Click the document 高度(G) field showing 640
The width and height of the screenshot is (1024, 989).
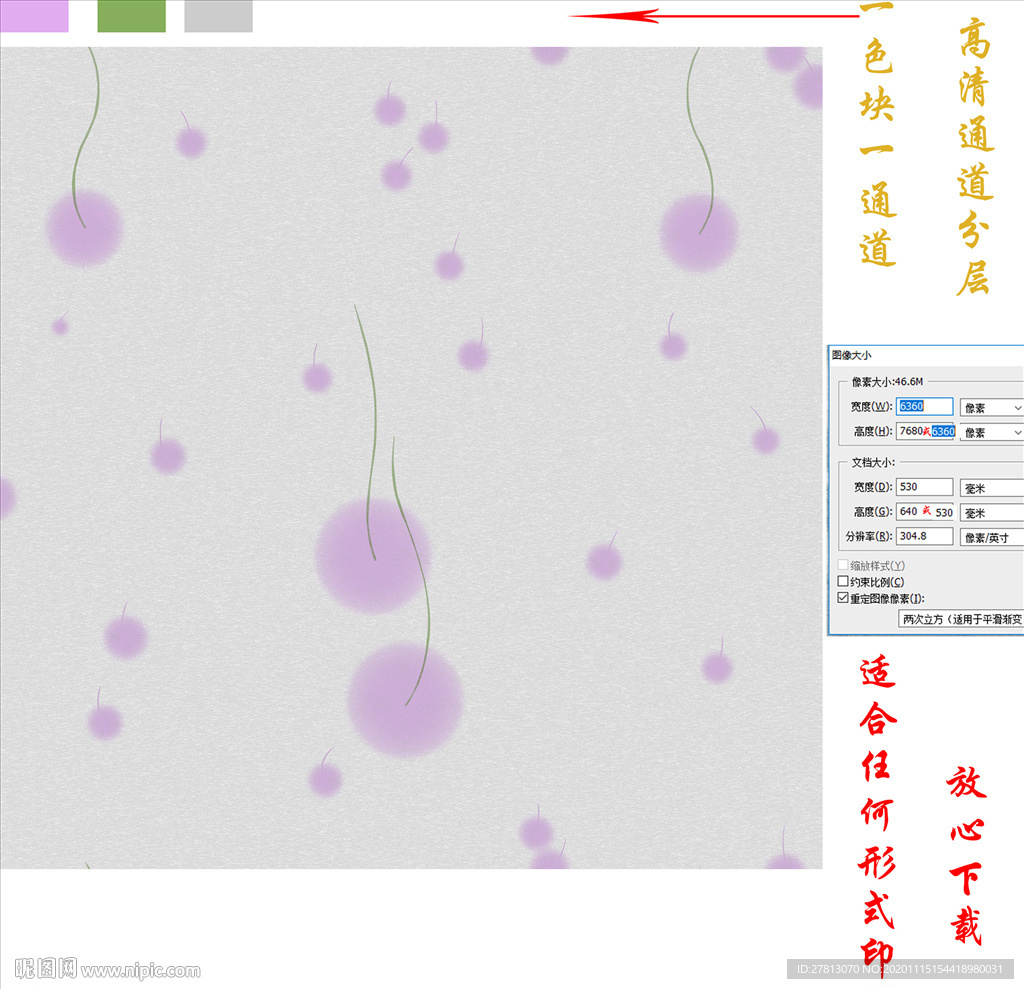(x=925, y=511)
